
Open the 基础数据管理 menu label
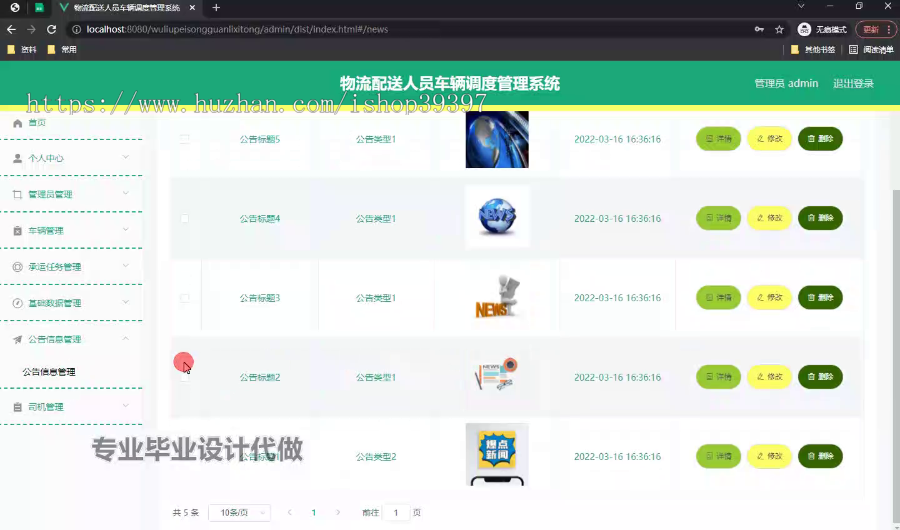point(55,303)
